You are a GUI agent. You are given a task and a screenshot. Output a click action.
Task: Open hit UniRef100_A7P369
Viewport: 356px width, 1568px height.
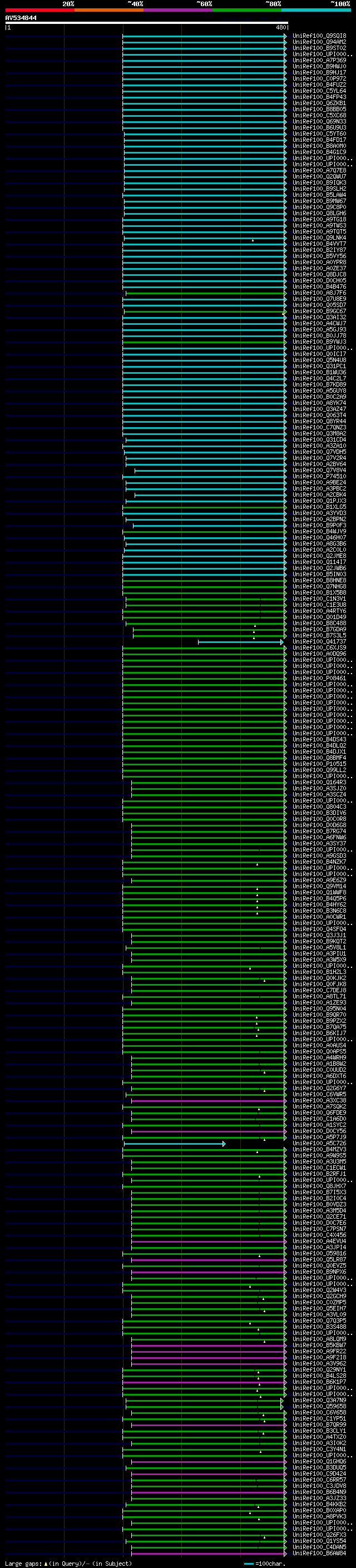click(x=319, y=60)
